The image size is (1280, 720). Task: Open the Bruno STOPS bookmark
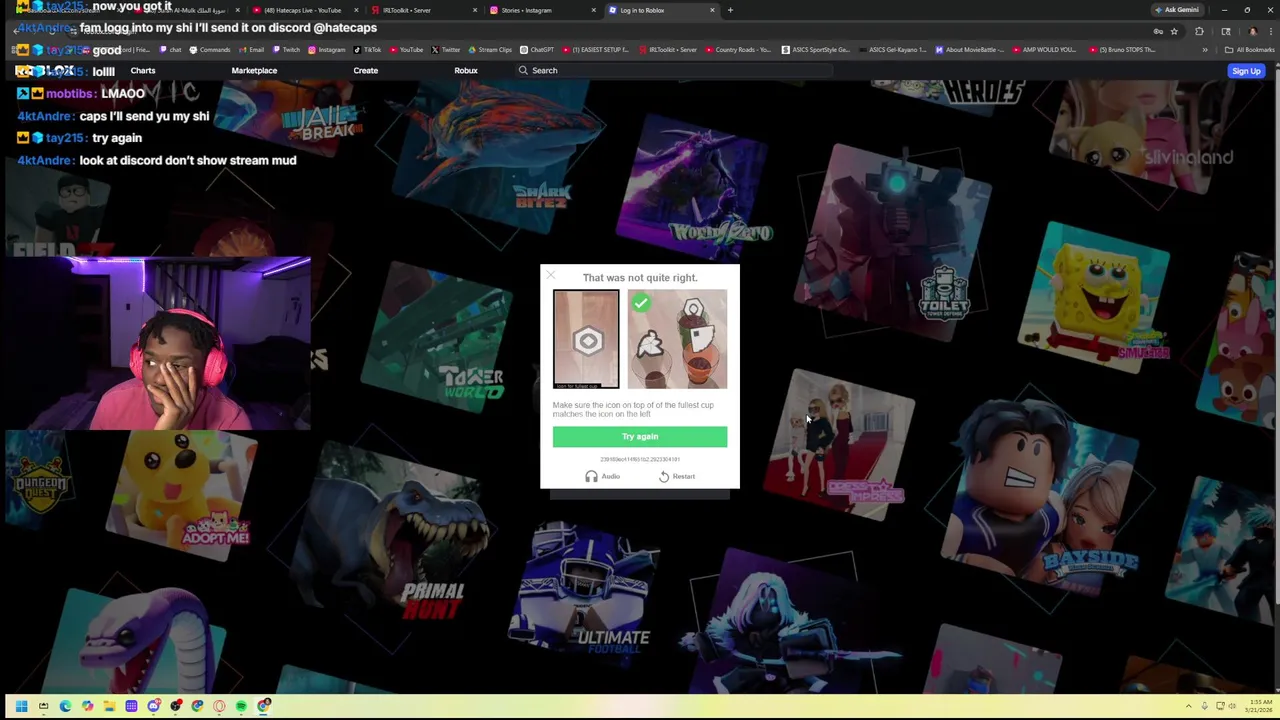click(1123, 49)
